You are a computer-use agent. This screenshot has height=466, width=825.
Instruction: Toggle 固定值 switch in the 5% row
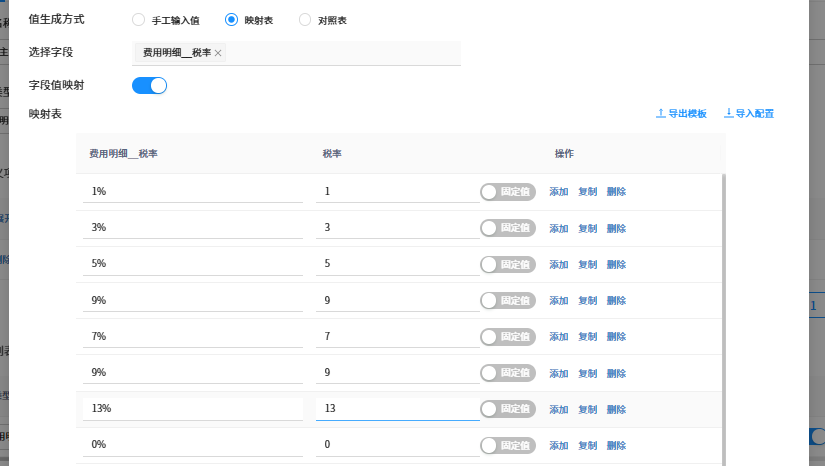[508, 265]
